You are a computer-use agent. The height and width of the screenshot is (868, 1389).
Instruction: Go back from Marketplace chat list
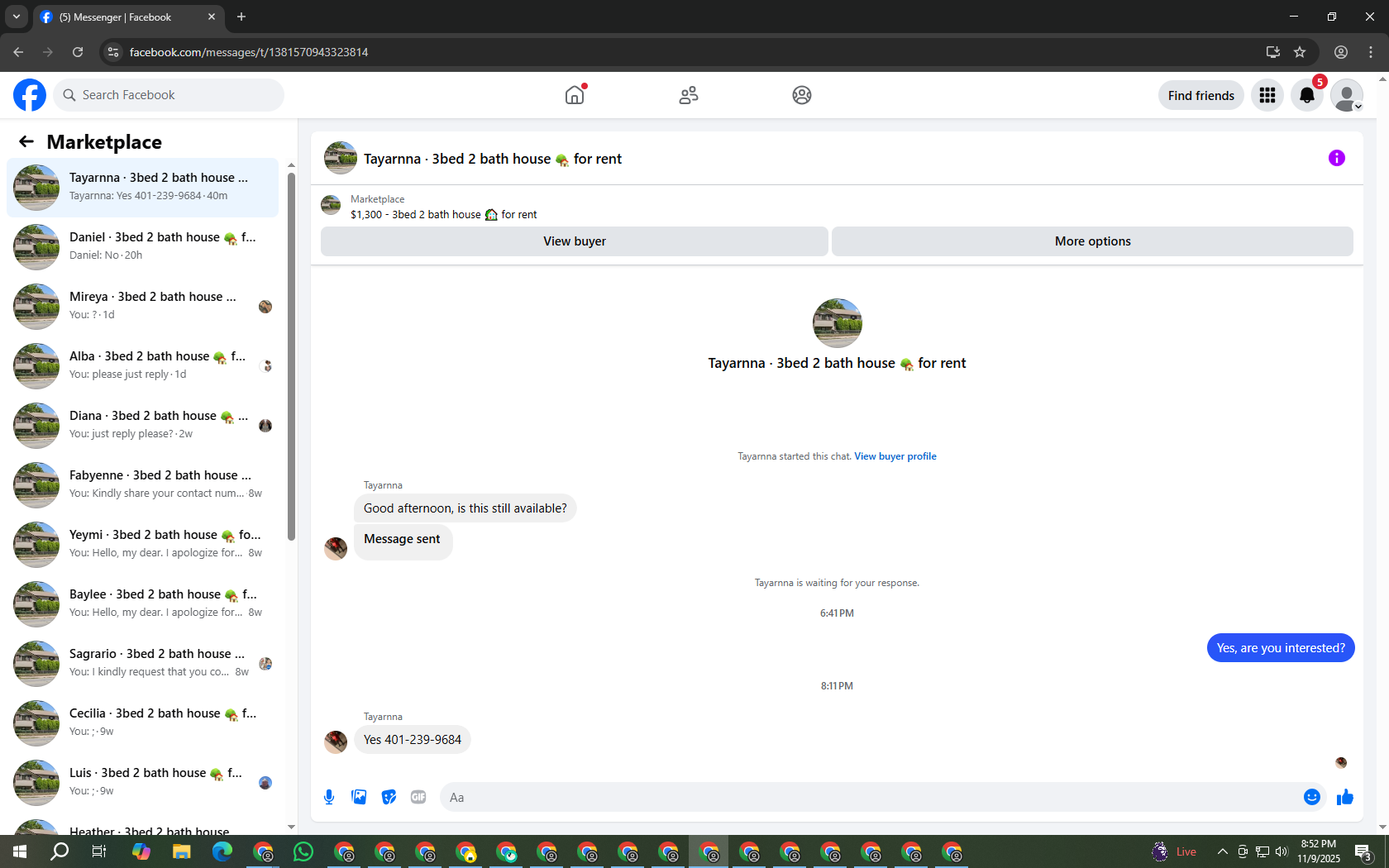26,141
